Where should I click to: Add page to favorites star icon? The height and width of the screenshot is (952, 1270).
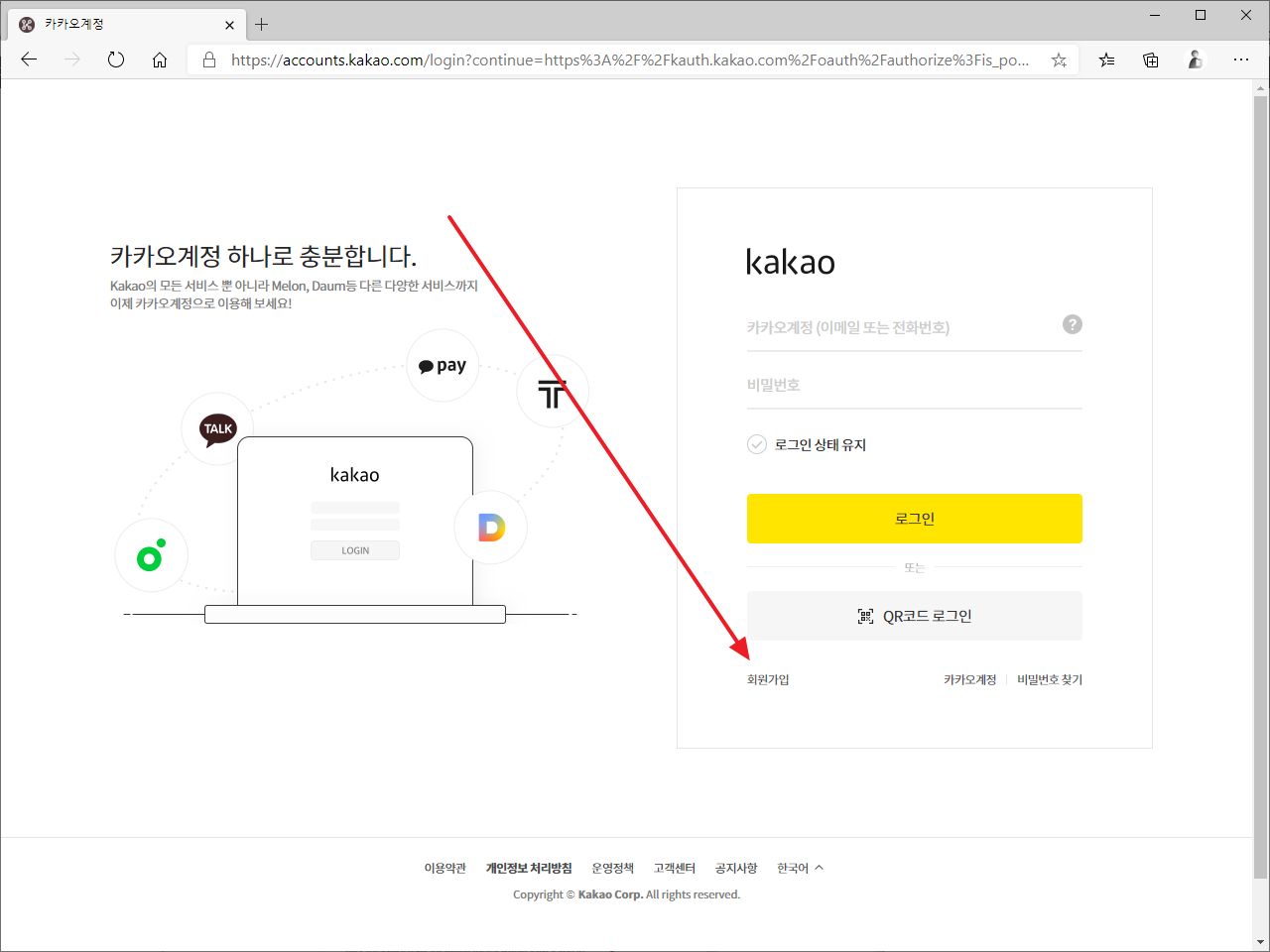(x=1059, y=59)
